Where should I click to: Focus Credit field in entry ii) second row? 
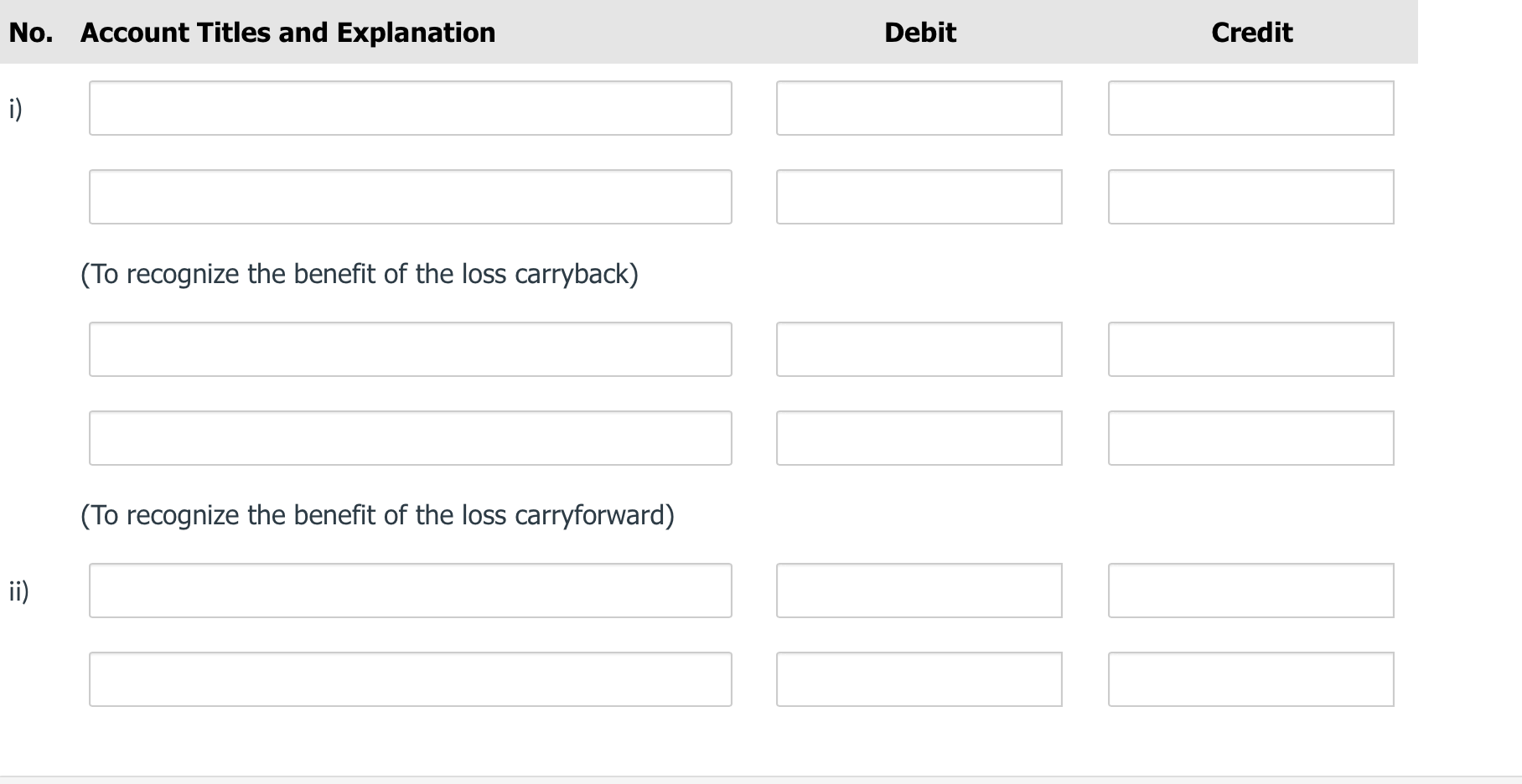click(x=1250, y=679)
